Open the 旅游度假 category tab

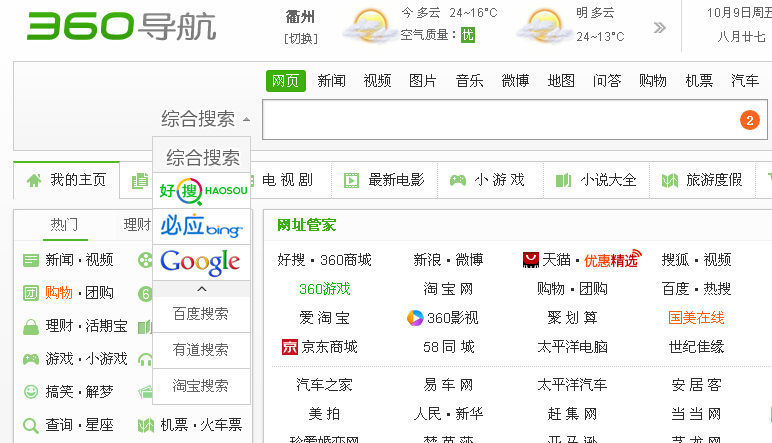click(702, 180)
